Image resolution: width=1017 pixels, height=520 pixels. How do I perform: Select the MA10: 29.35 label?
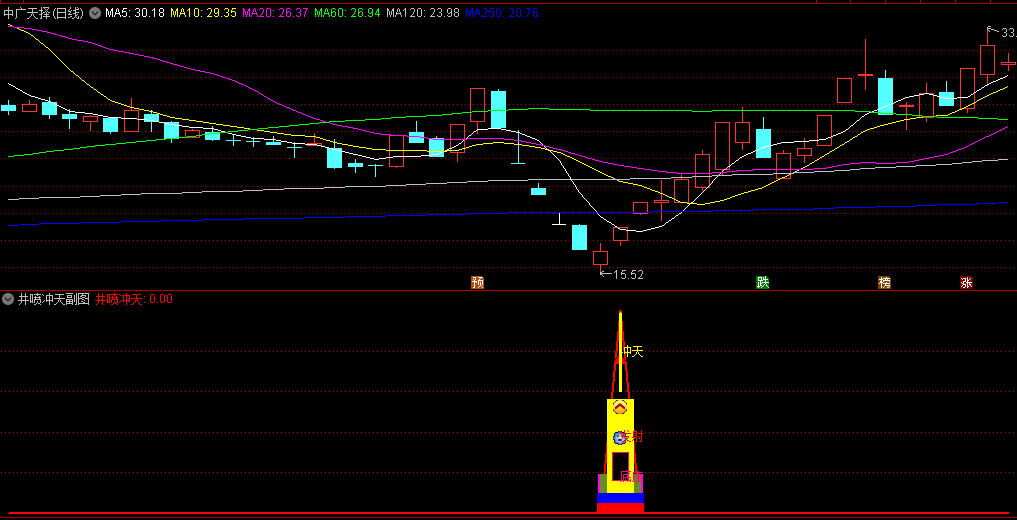click(x=202, y=13)
